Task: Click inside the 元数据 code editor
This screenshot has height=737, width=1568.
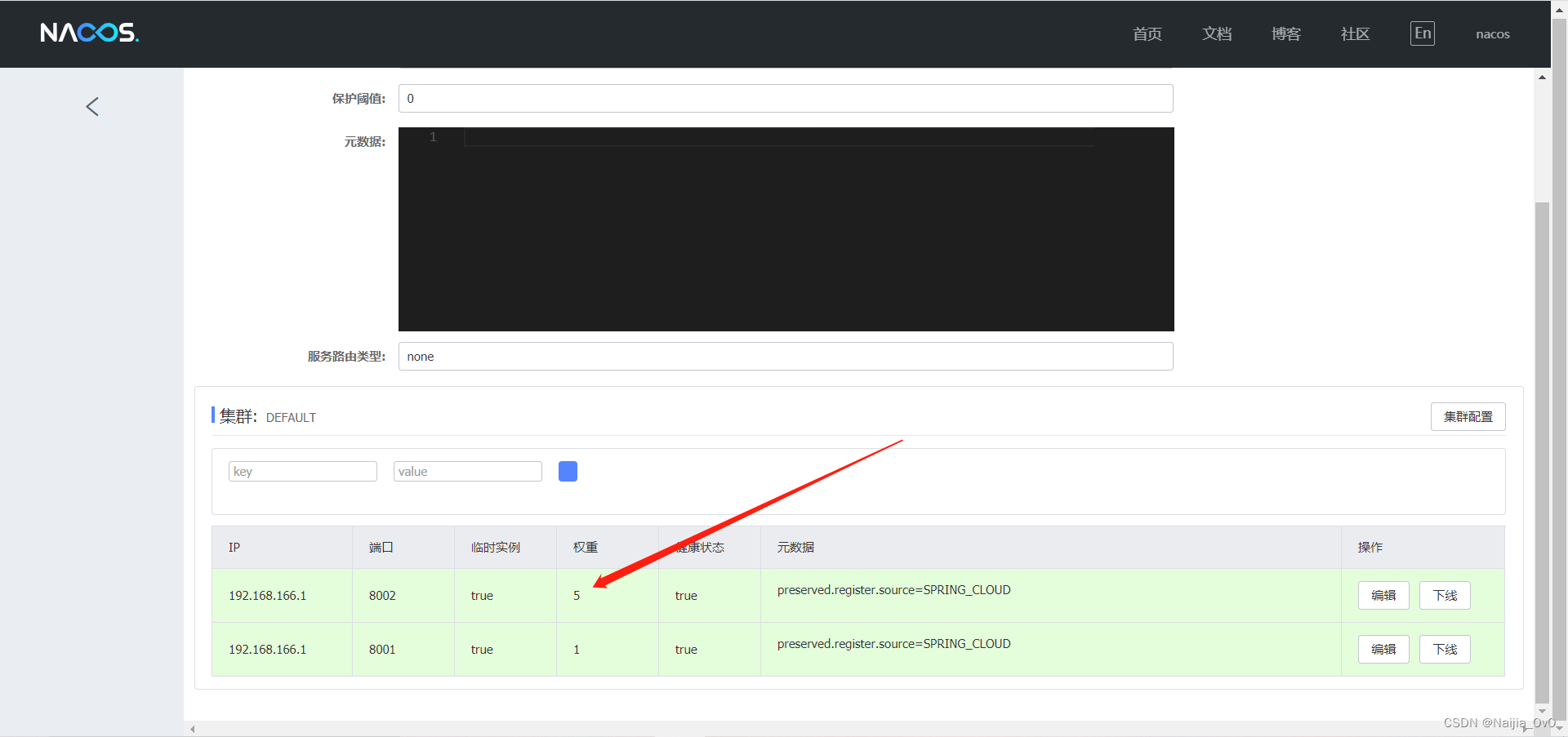Action: click(786, 229)
